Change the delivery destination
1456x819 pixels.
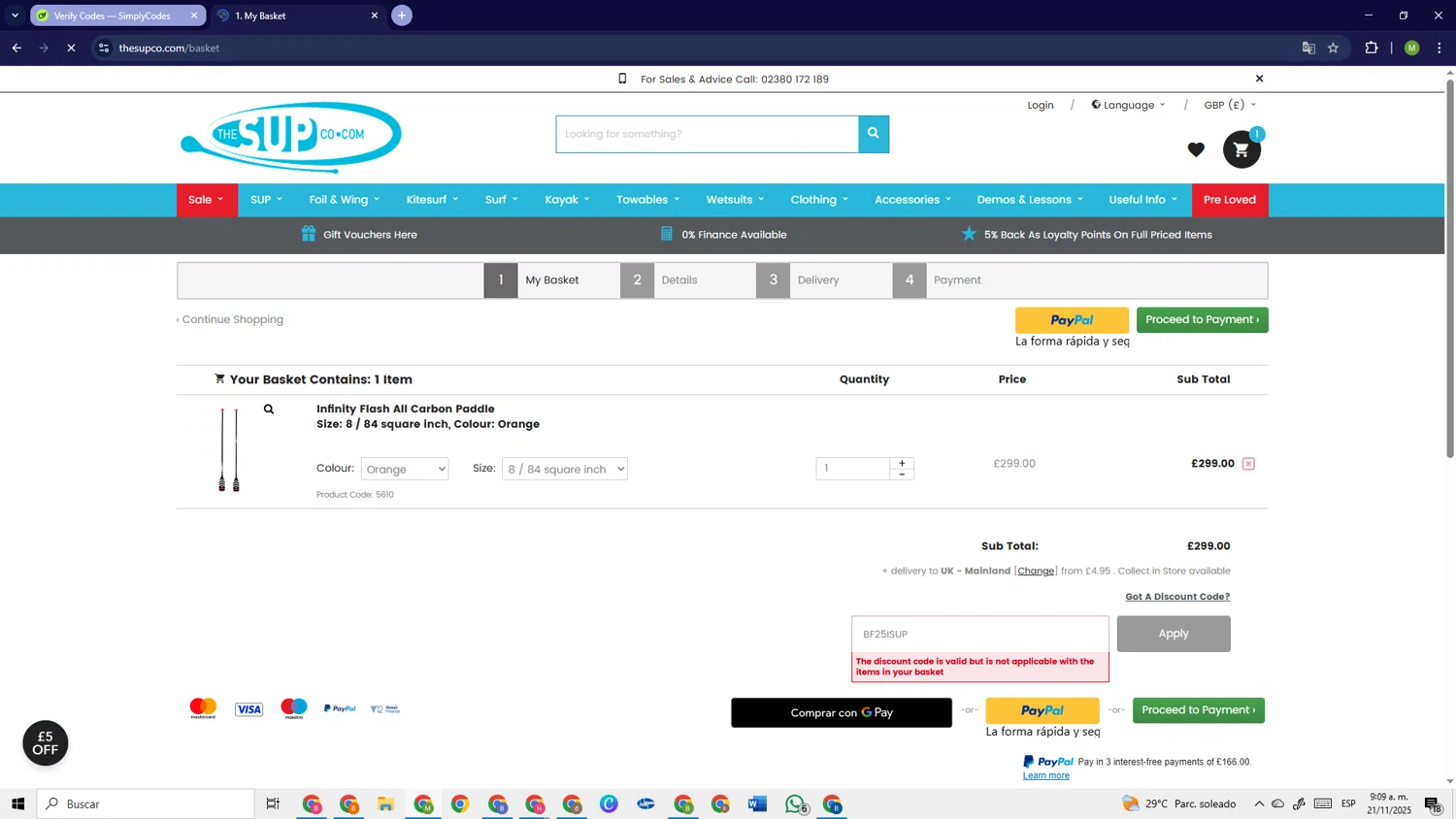point(1036,571)
